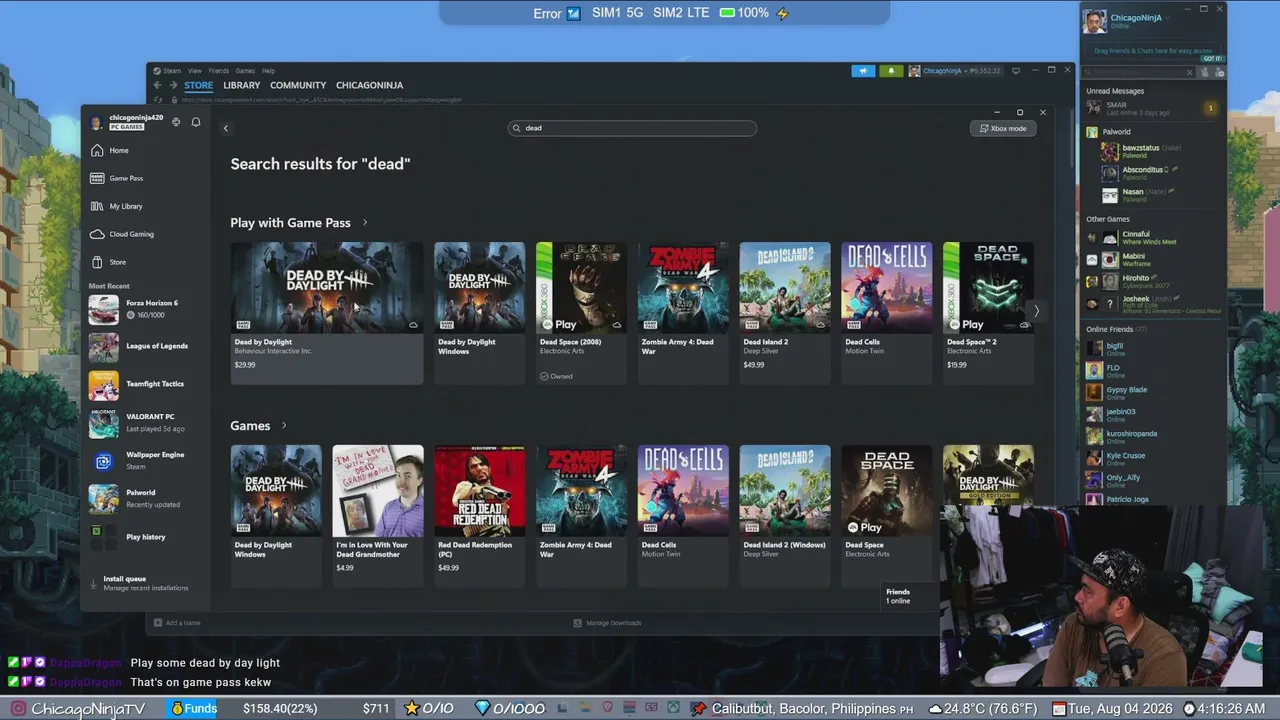Screen dimensions: 1280x720
Task: Open Xbox app notifications bell
Action: (x=196, y=122)
